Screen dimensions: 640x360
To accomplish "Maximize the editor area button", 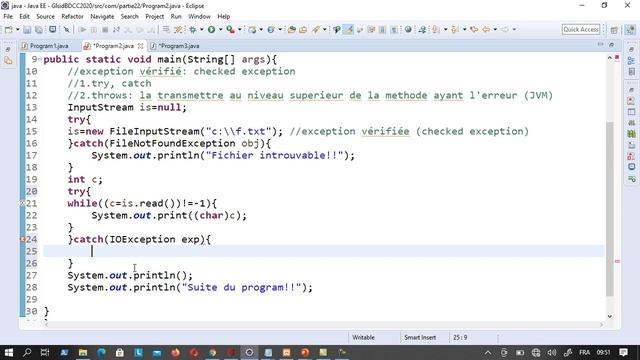I will click(611, 44).
